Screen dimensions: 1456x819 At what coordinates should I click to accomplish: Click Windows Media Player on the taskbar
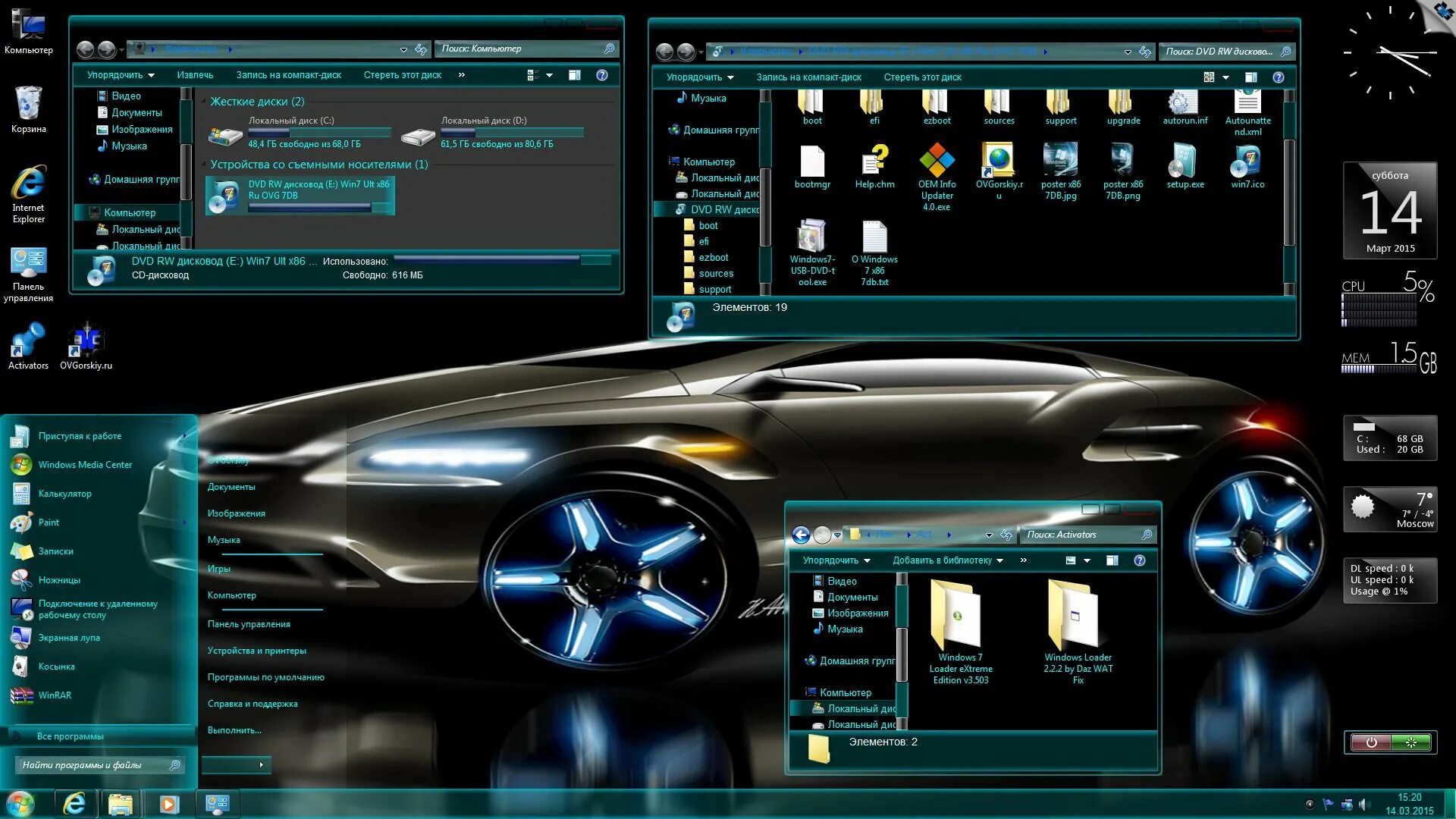tap(169, 804)
